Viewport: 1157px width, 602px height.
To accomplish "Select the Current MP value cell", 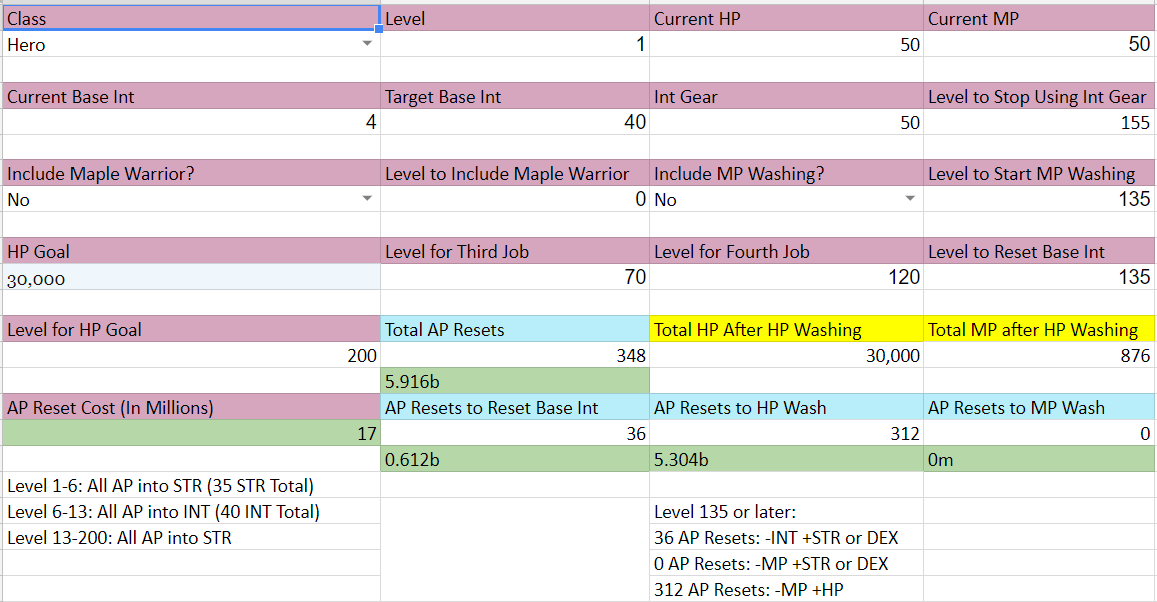I will point(1039,45).
